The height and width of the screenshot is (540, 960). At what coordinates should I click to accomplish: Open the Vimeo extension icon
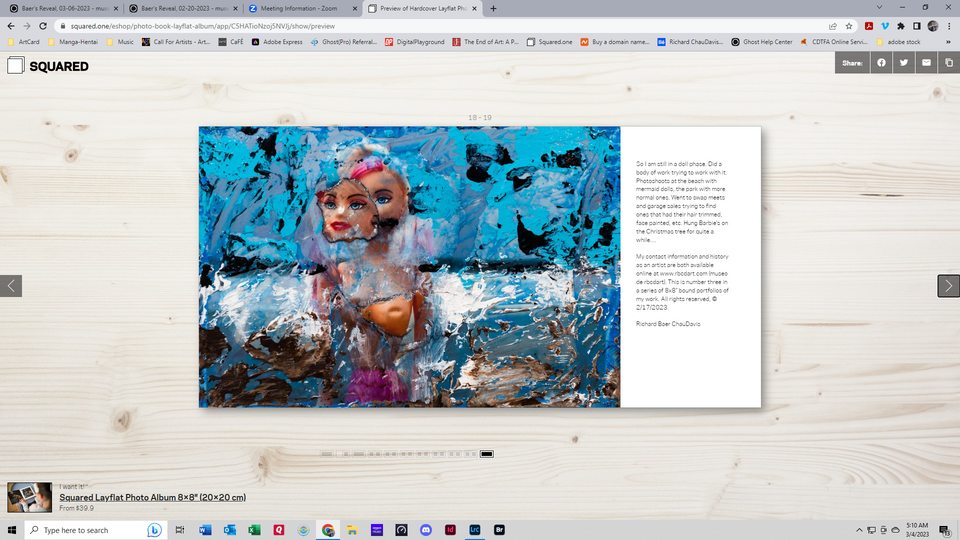(x=885, y=26)
